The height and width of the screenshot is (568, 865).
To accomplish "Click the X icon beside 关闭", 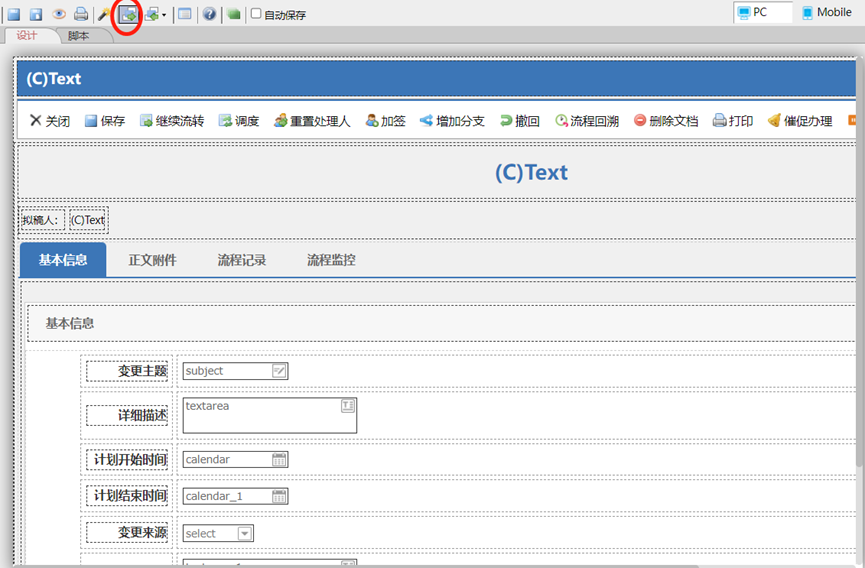I will 35,120.
